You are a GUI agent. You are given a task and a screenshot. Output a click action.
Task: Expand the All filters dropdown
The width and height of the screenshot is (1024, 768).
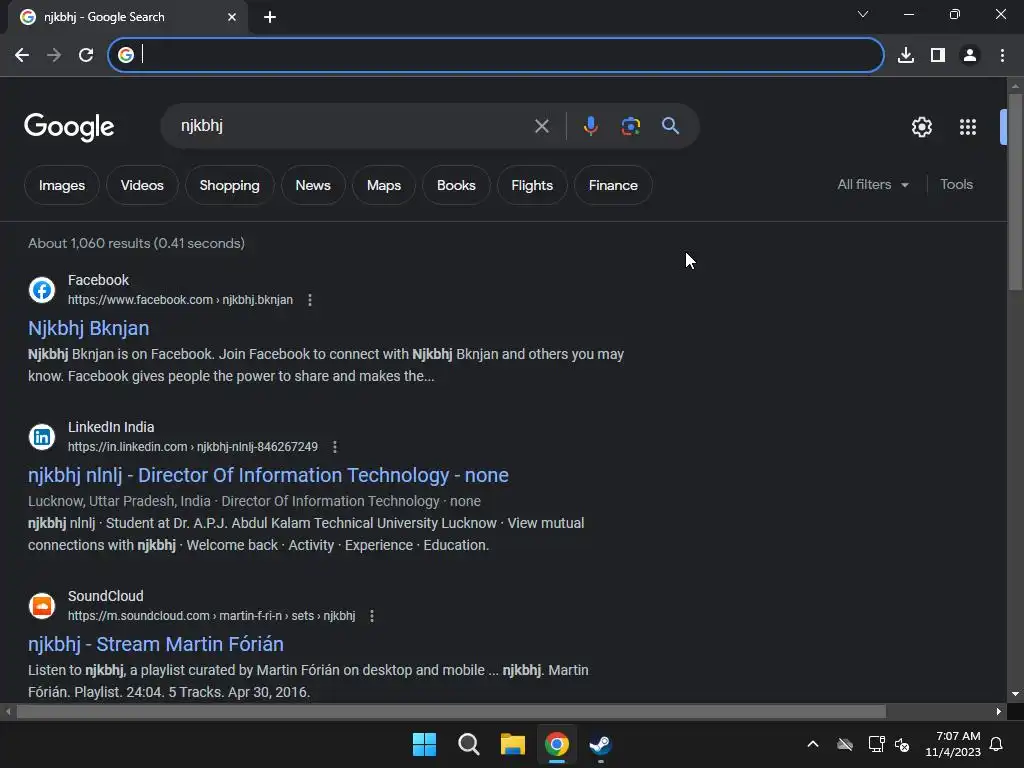tap(872, 185)
